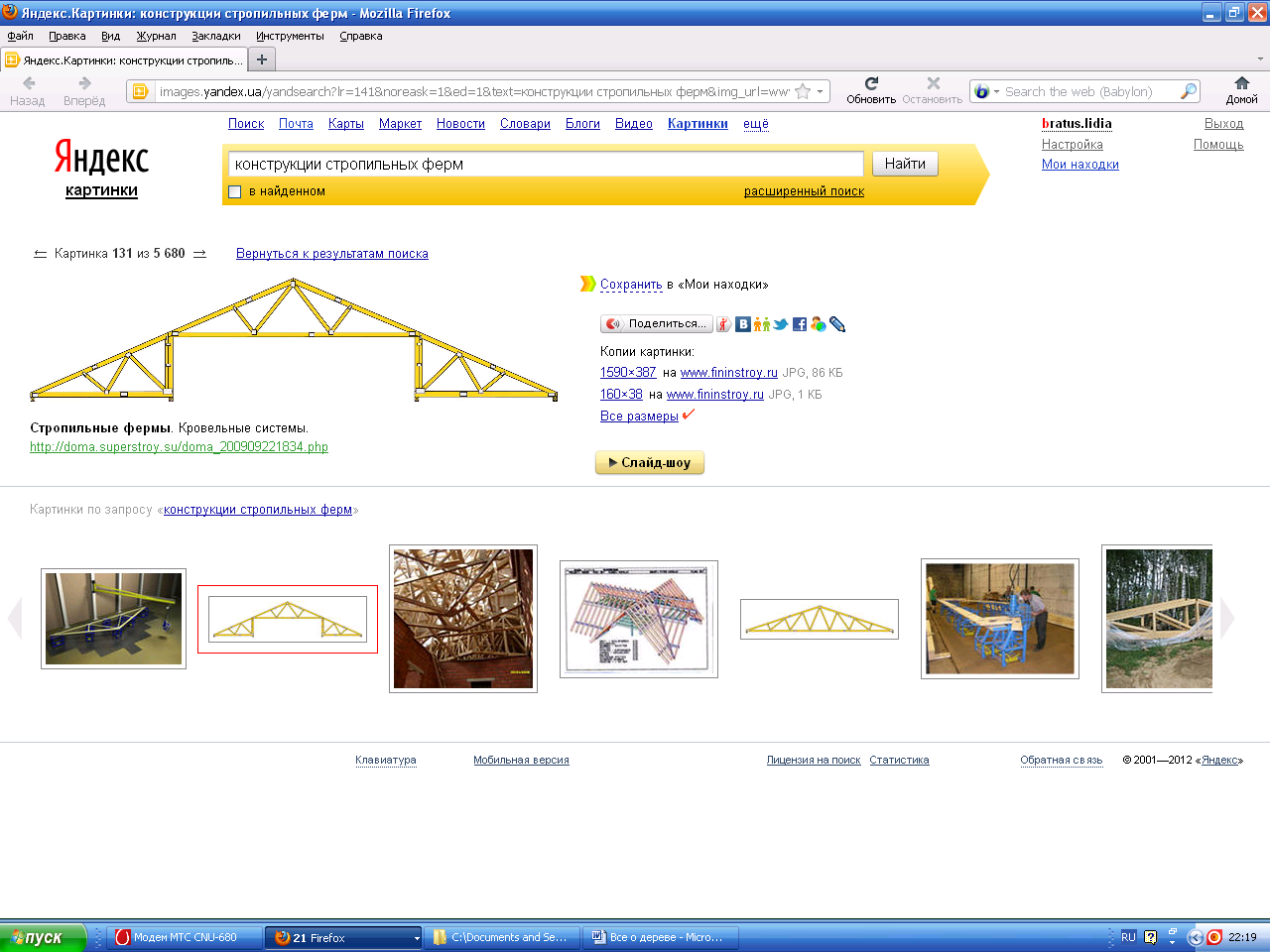Open the Инструменты menu
This screenshot has width=1270, height=952.
(290, 36)
